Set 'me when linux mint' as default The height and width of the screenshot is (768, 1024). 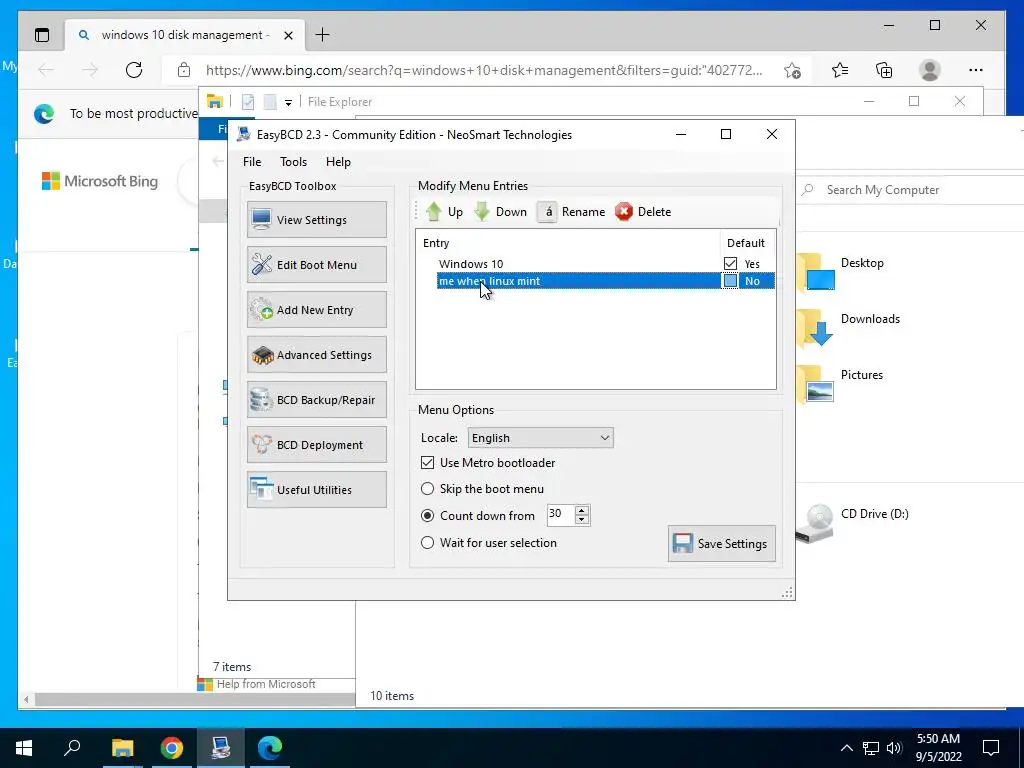click(730, 281)
